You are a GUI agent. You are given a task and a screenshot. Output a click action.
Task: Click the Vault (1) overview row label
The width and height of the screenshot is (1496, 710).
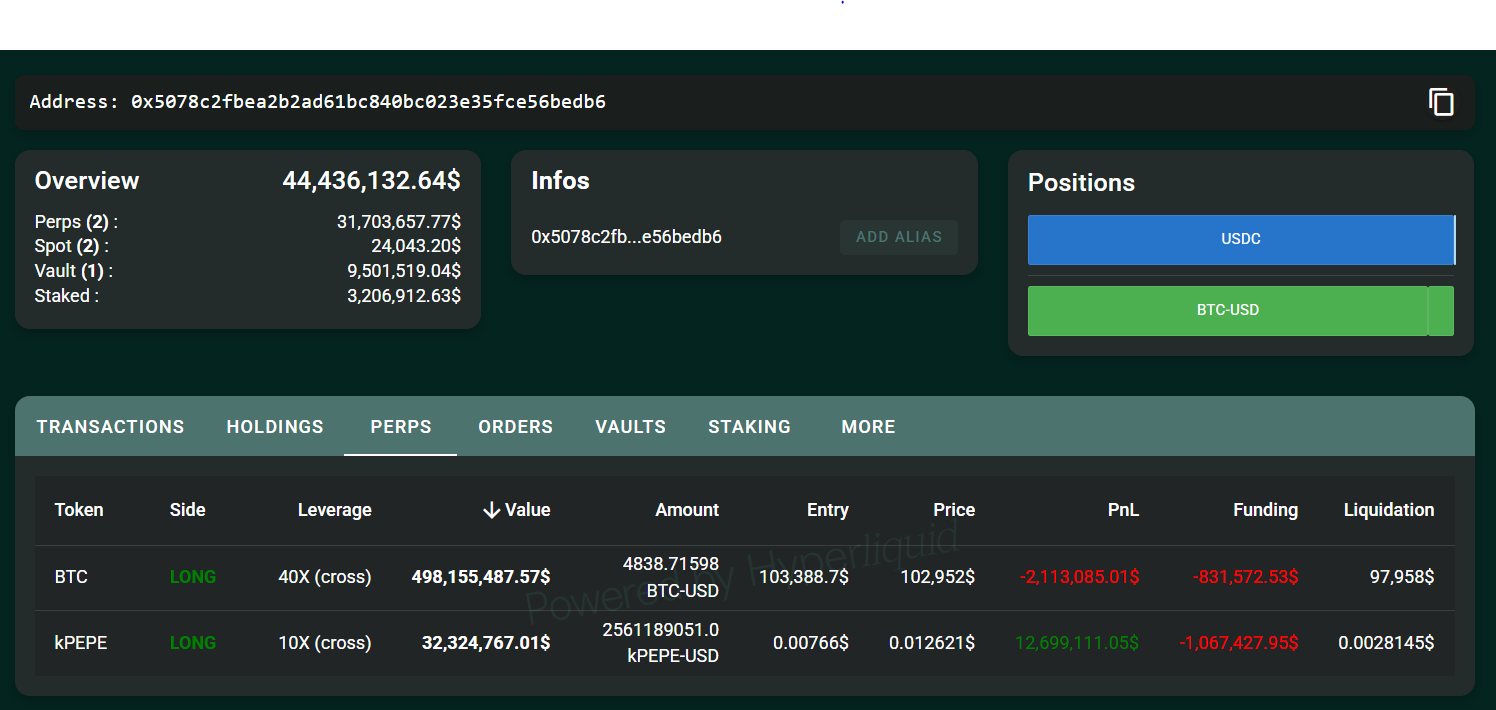(x=74, y=271)
